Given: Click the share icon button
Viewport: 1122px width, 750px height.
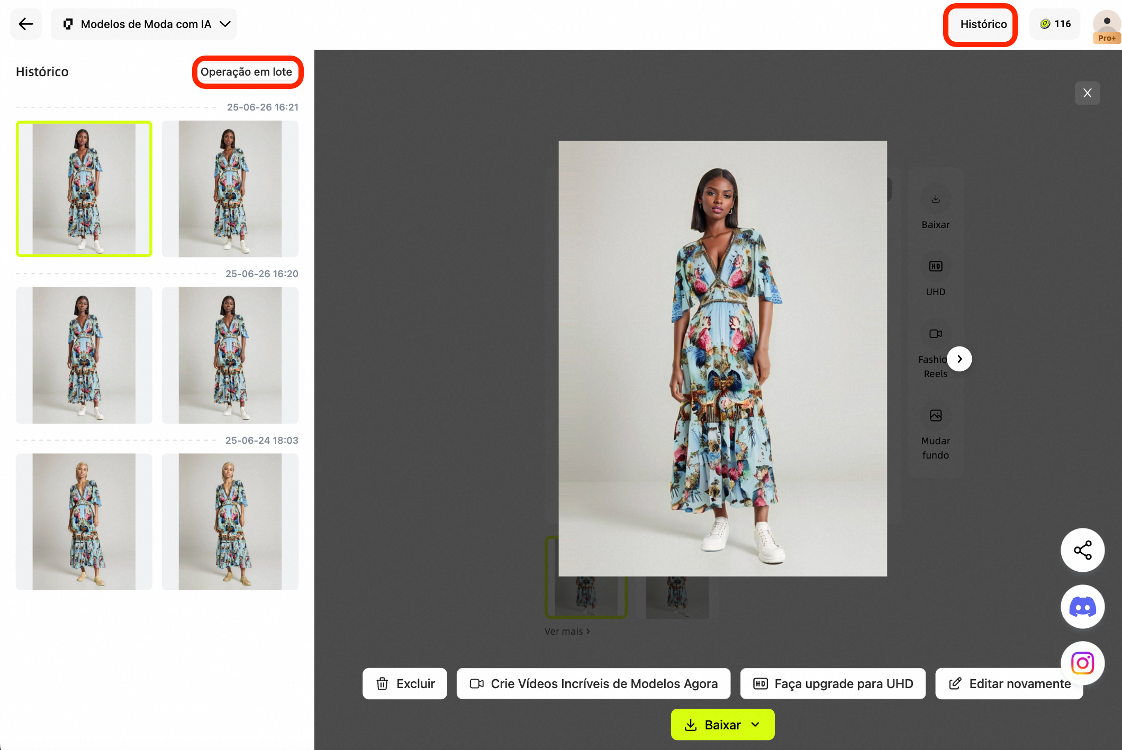Looking at the screenshot, I should coord(1082,550).
